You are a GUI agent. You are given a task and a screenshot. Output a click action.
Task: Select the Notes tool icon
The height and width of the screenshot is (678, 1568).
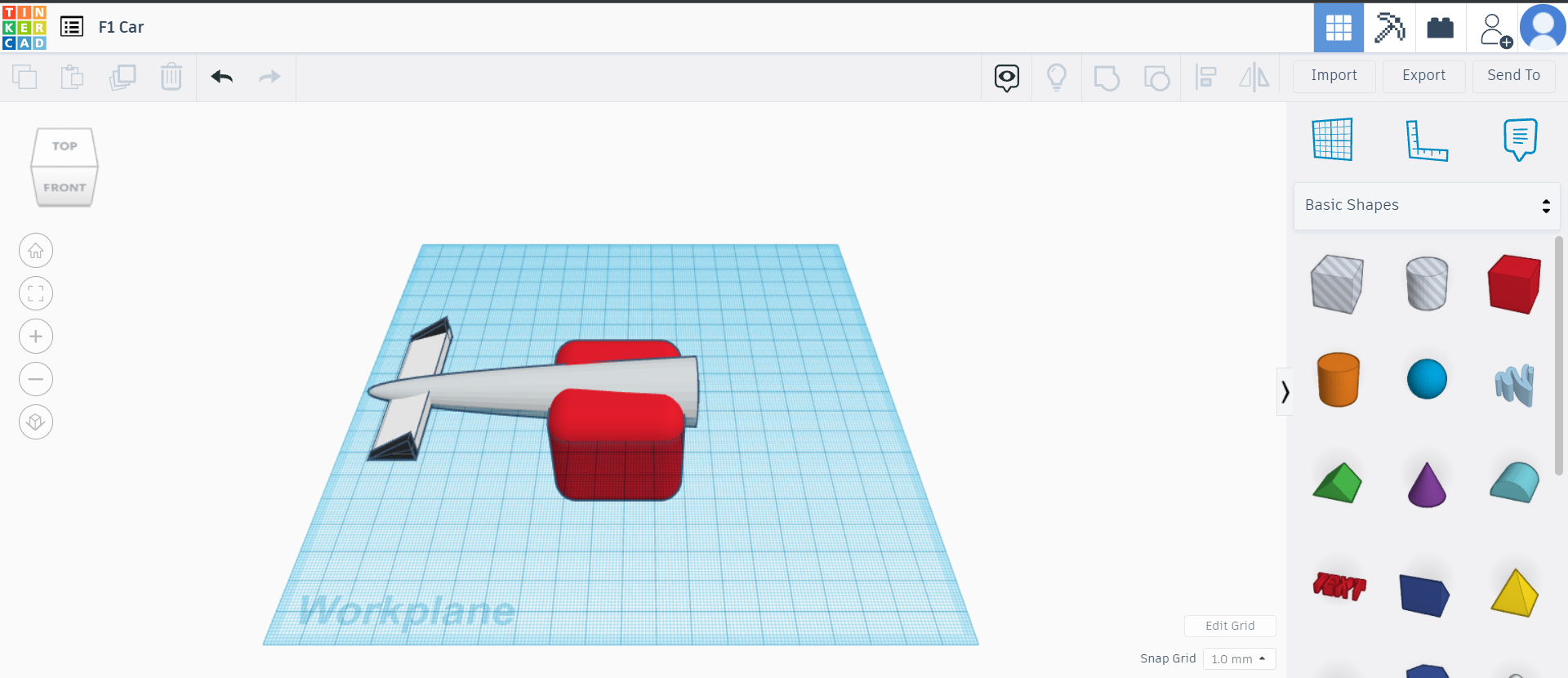point(1520,140)
